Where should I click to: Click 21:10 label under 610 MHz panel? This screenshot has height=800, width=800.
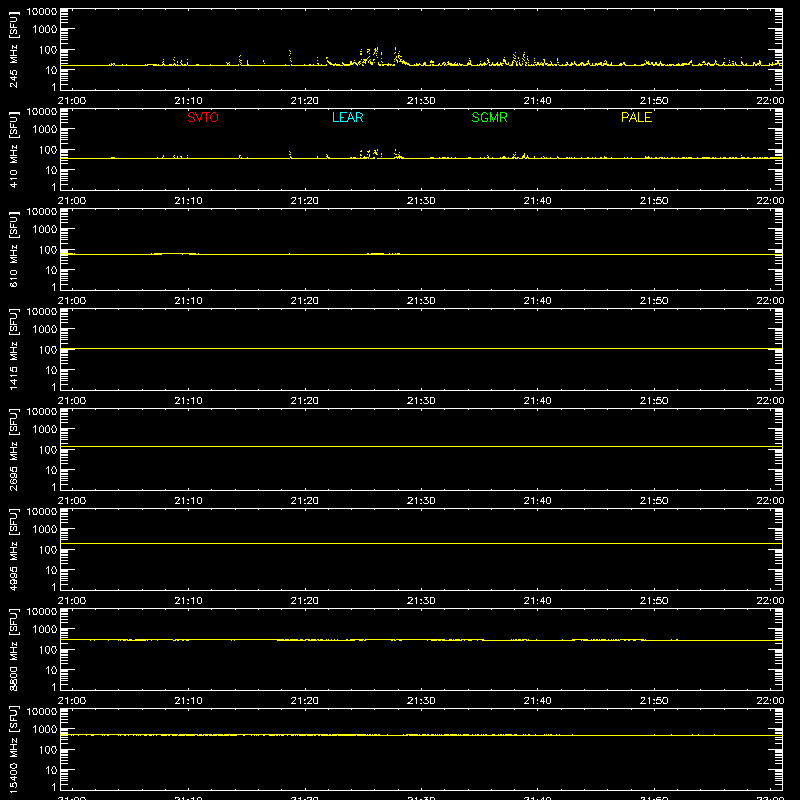pyautogui.click(x=188, y=301)
